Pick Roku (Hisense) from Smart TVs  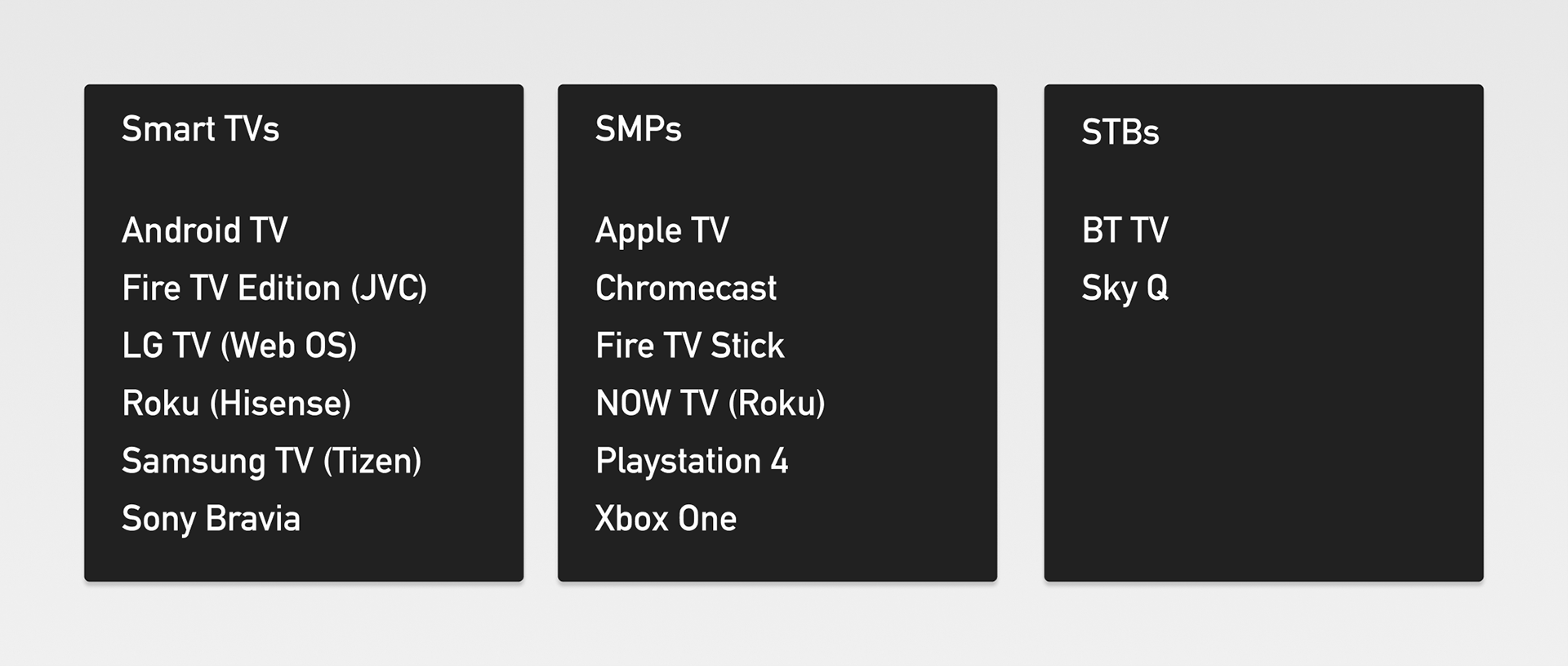236,404
